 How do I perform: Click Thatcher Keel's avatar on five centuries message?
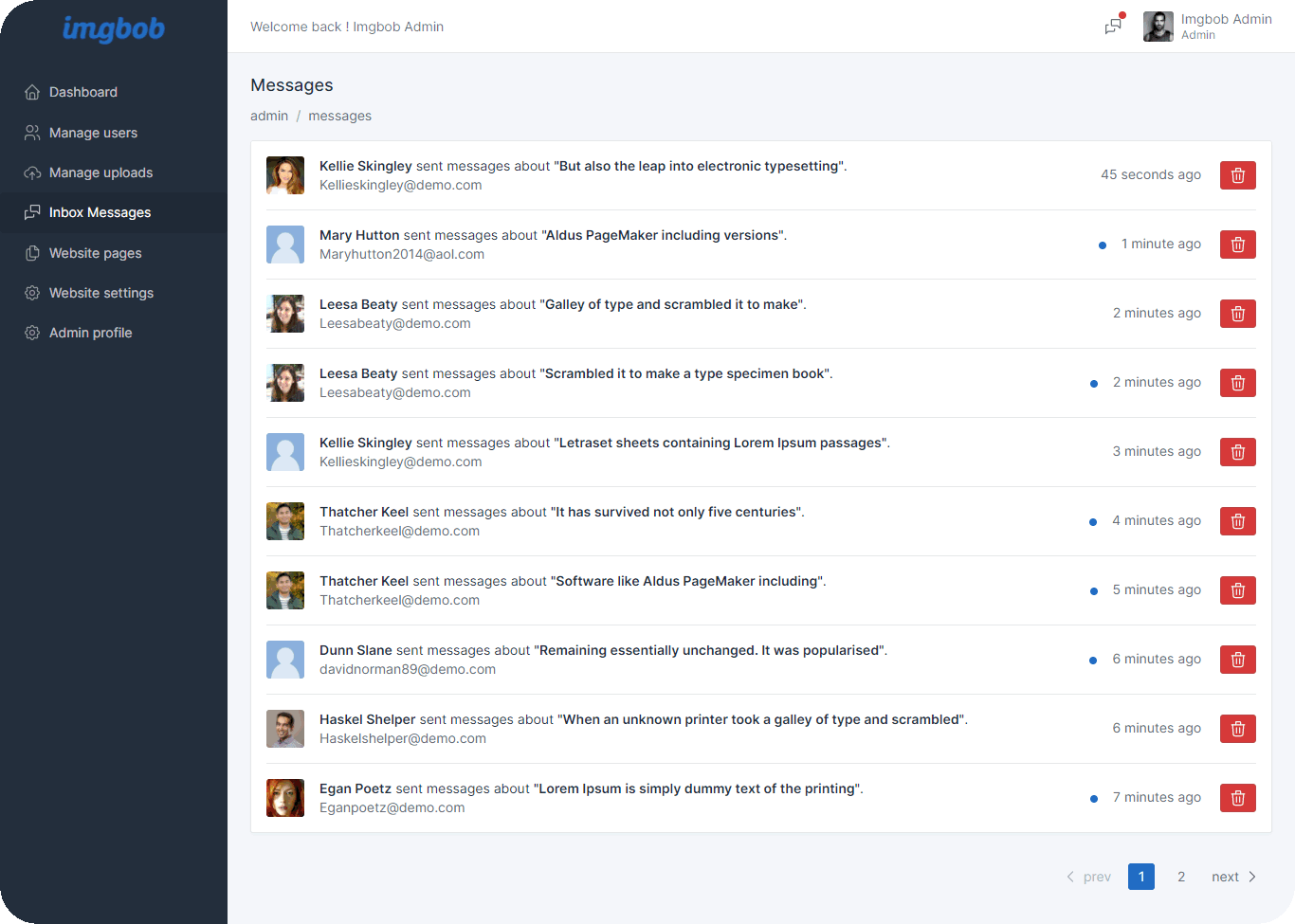click(x=285, y=521)
